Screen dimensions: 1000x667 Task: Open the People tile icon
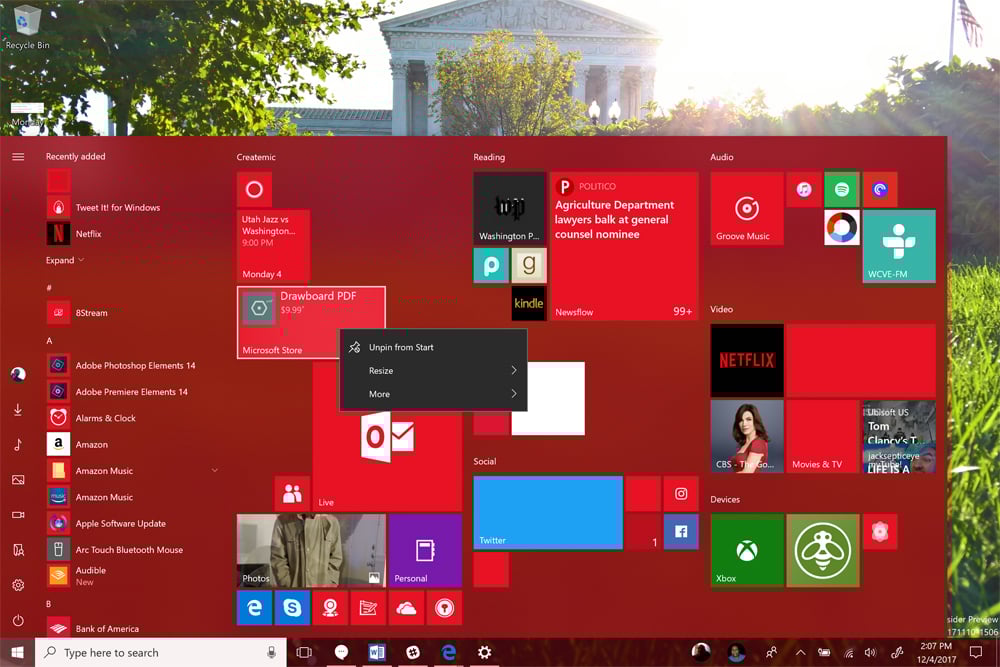[292, 493]
